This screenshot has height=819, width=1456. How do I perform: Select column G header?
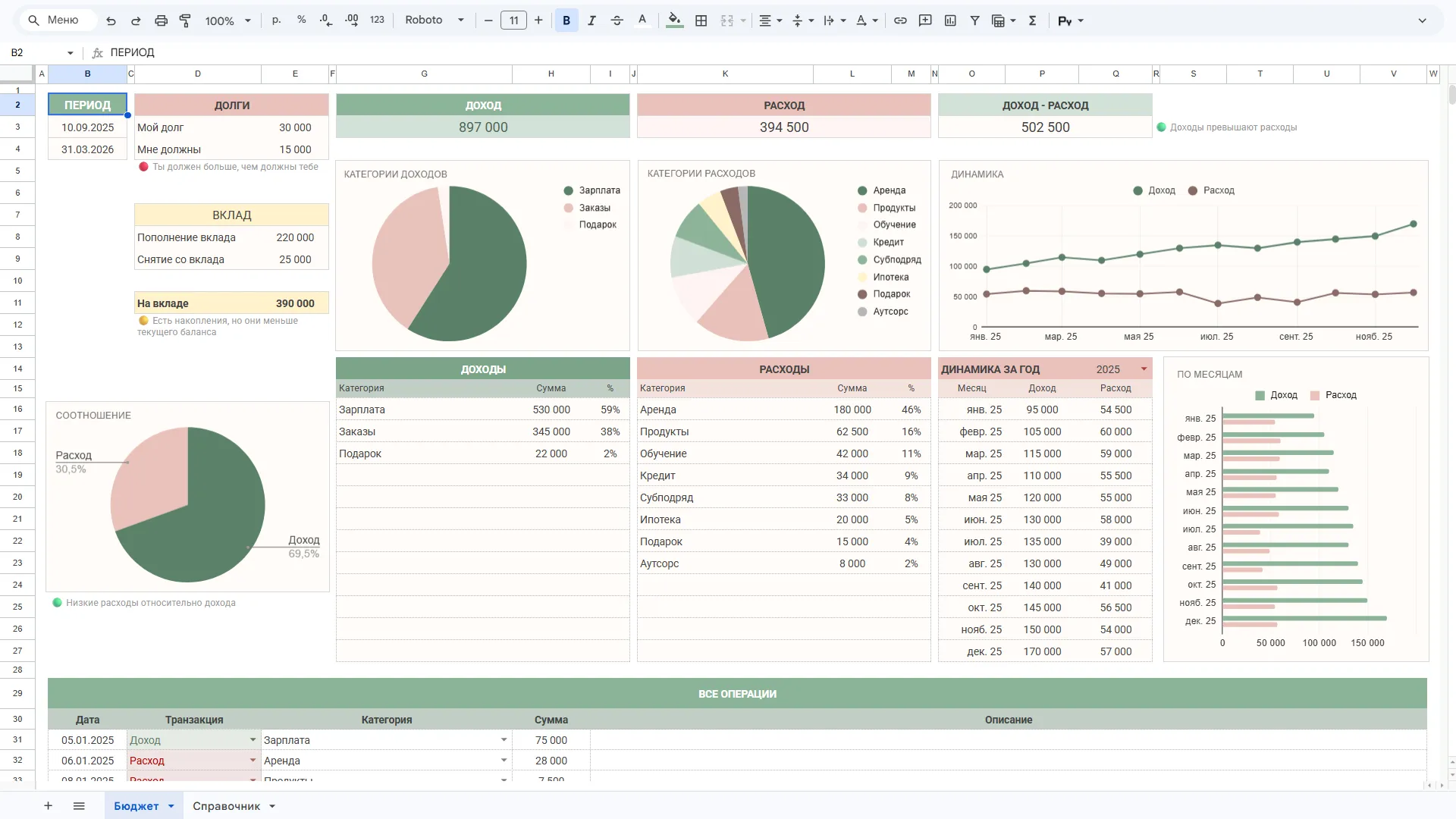(x=424, y=74)
